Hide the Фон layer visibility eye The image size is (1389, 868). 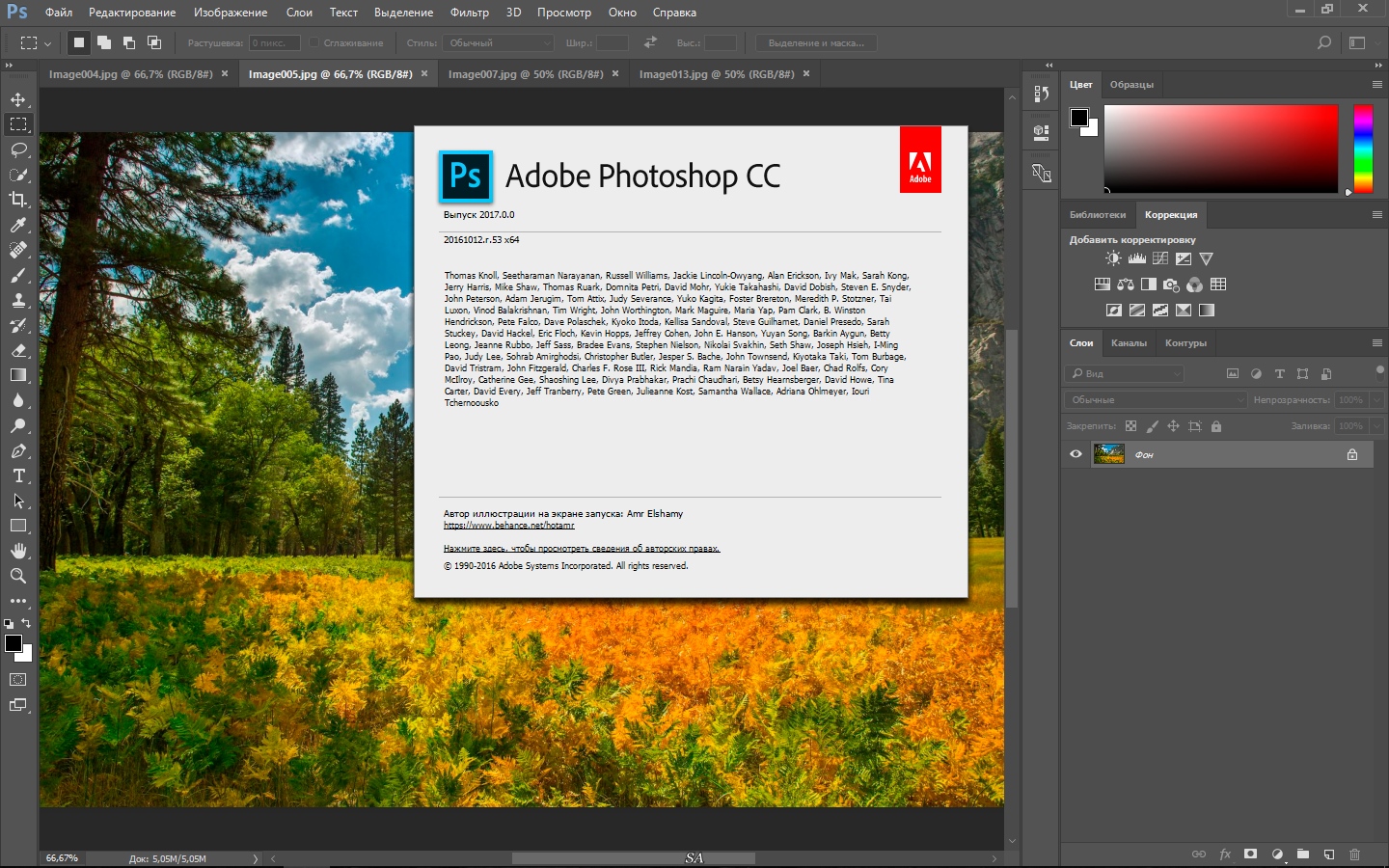(1076, 454)
